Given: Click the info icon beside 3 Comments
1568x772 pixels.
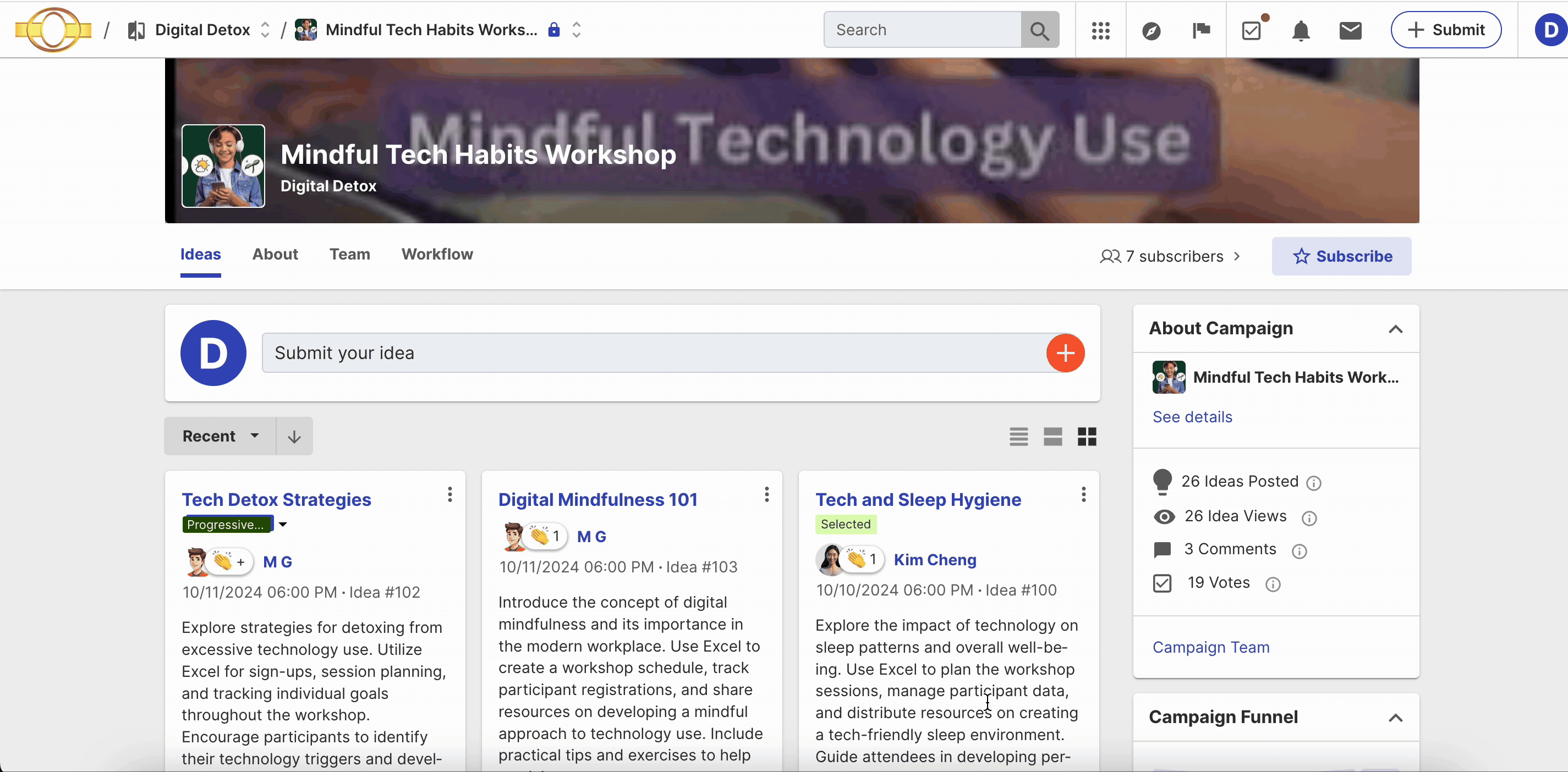Looking at the screenshot, I should (1299, 551).
